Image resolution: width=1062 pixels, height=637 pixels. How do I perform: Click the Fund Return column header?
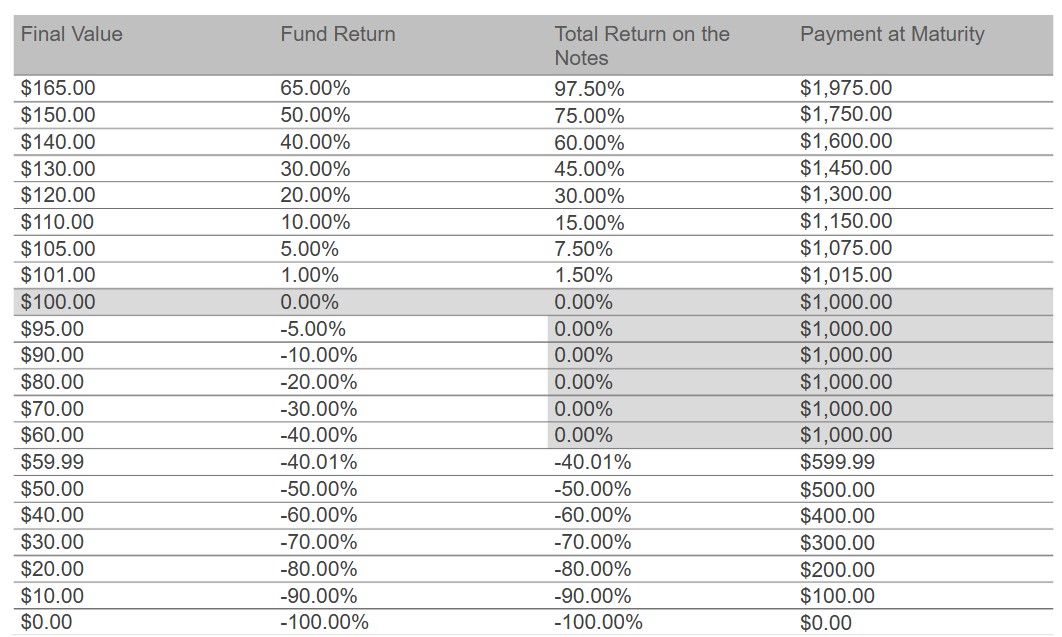tap(337, 35)
